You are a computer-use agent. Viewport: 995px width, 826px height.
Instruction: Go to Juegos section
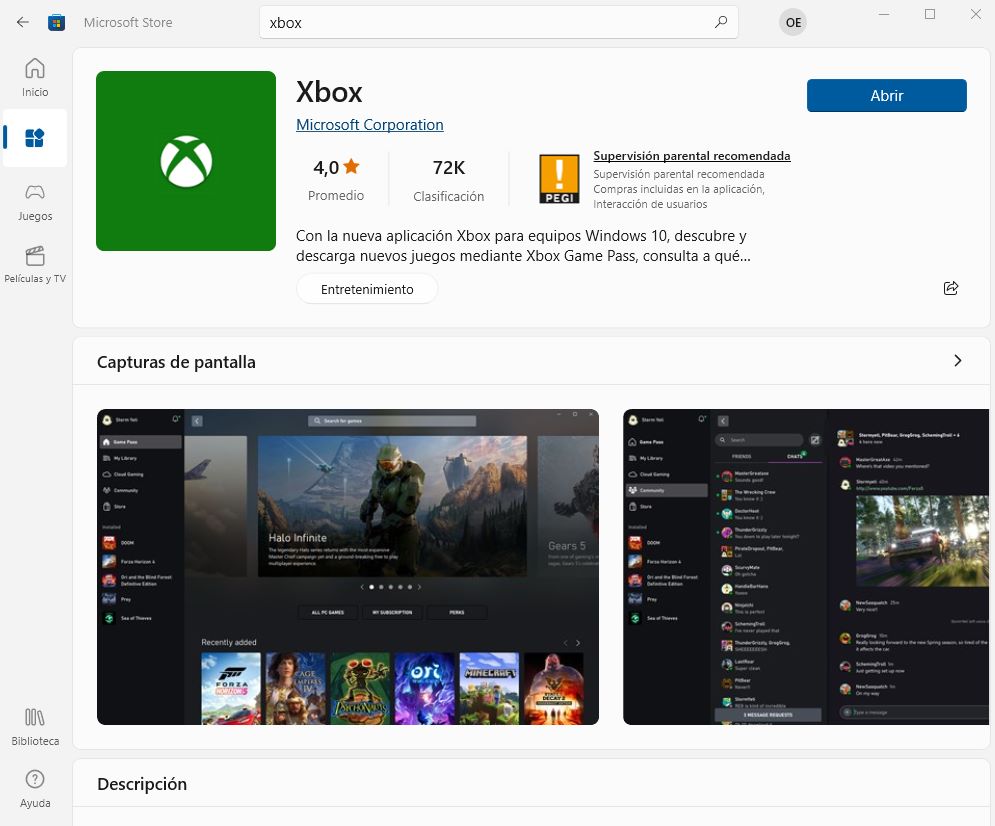pos(35,201)
